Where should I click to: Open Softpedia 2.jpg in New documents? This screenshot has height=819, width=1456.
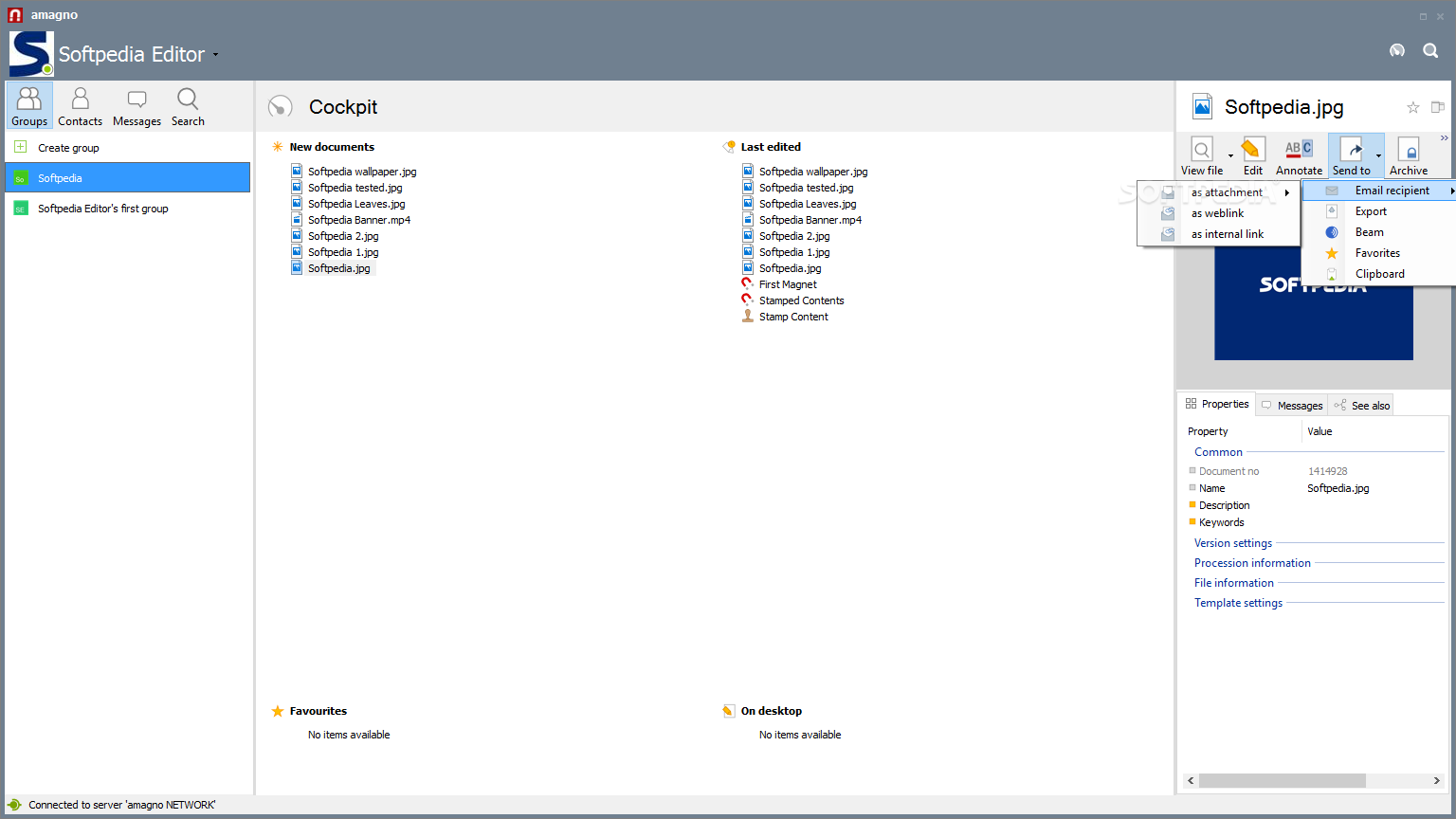tap(343, 236)
